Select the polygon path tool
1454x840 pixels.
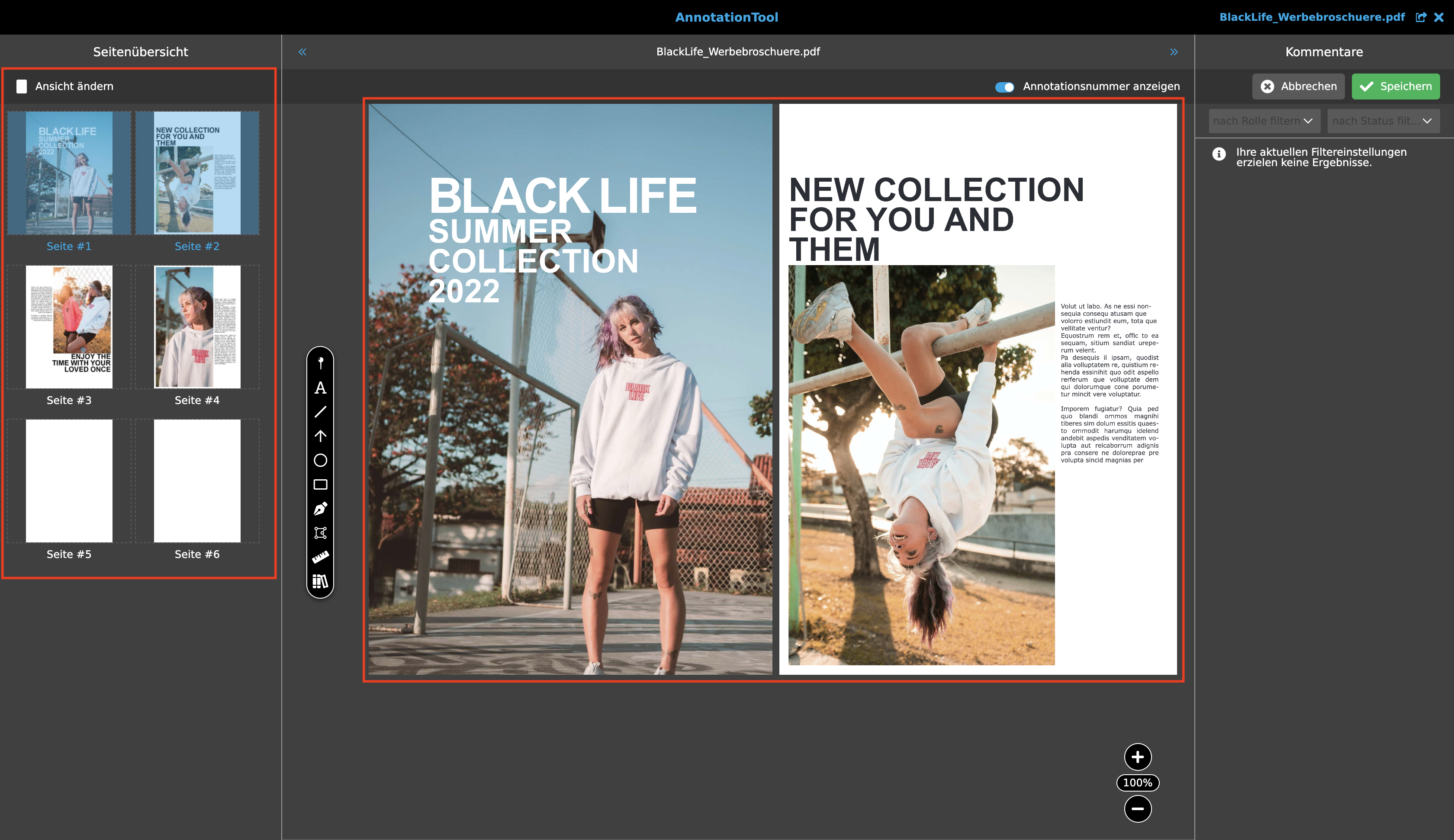tap(320, 532)
